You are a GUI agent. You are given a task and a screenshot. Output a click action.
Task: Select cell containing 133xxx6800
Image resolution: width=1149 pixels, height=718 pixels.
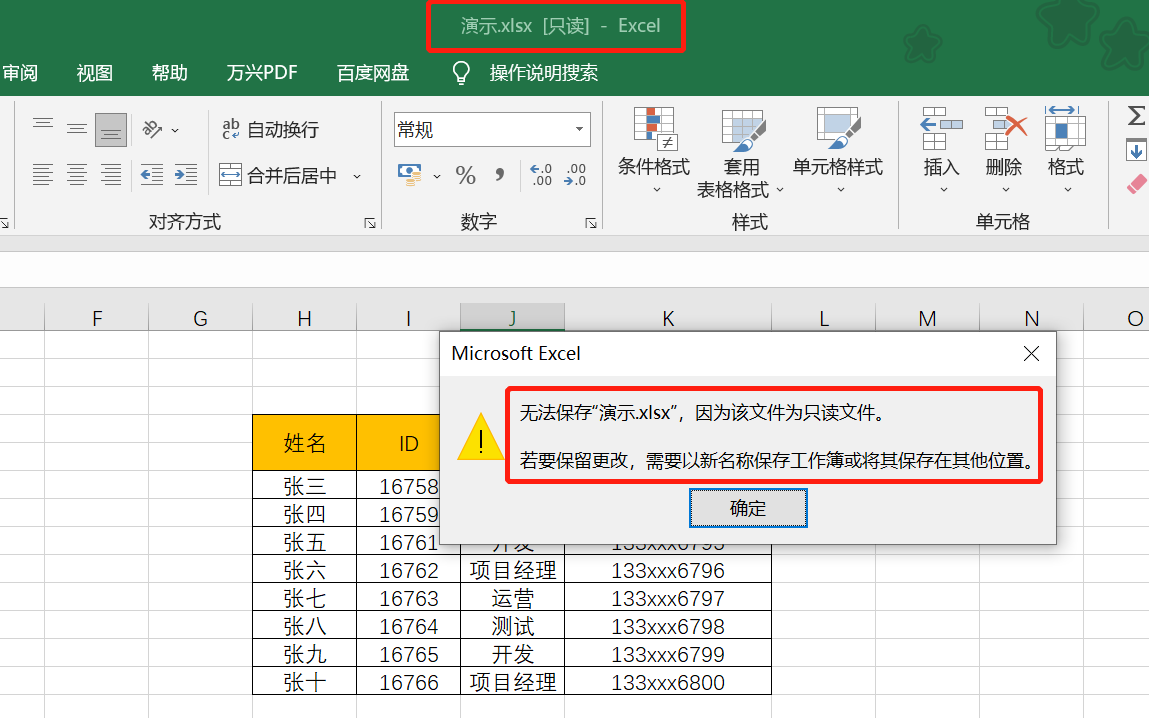[668, 682]
